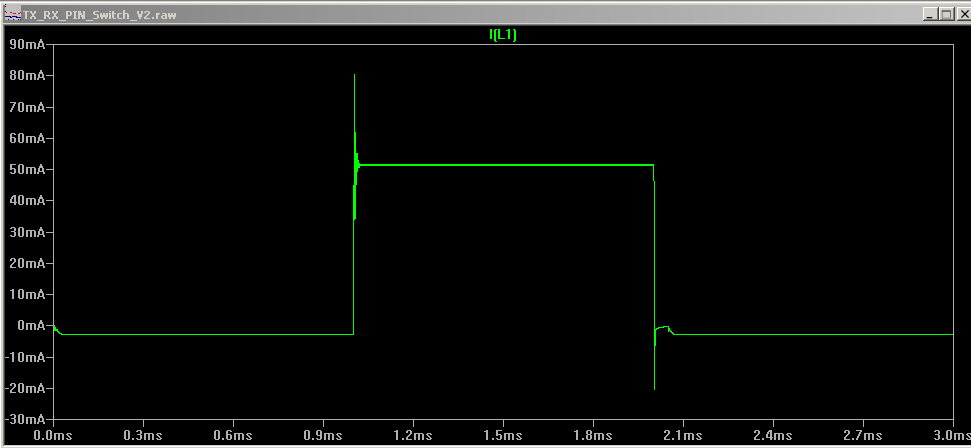This screenshot has width=971, height=448.
Task: Click the 90mA y-axis label
Action: point(27,44)
